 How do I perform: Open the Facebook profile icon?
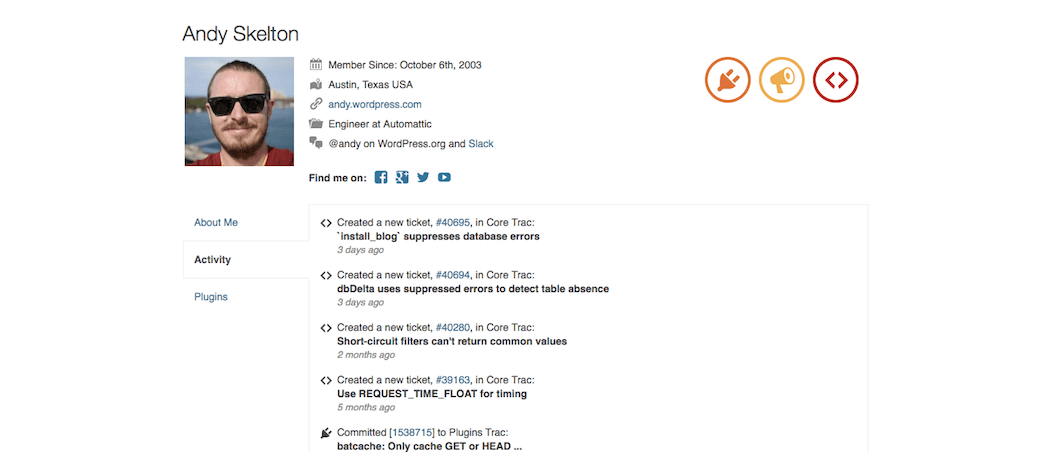point(381,177)
